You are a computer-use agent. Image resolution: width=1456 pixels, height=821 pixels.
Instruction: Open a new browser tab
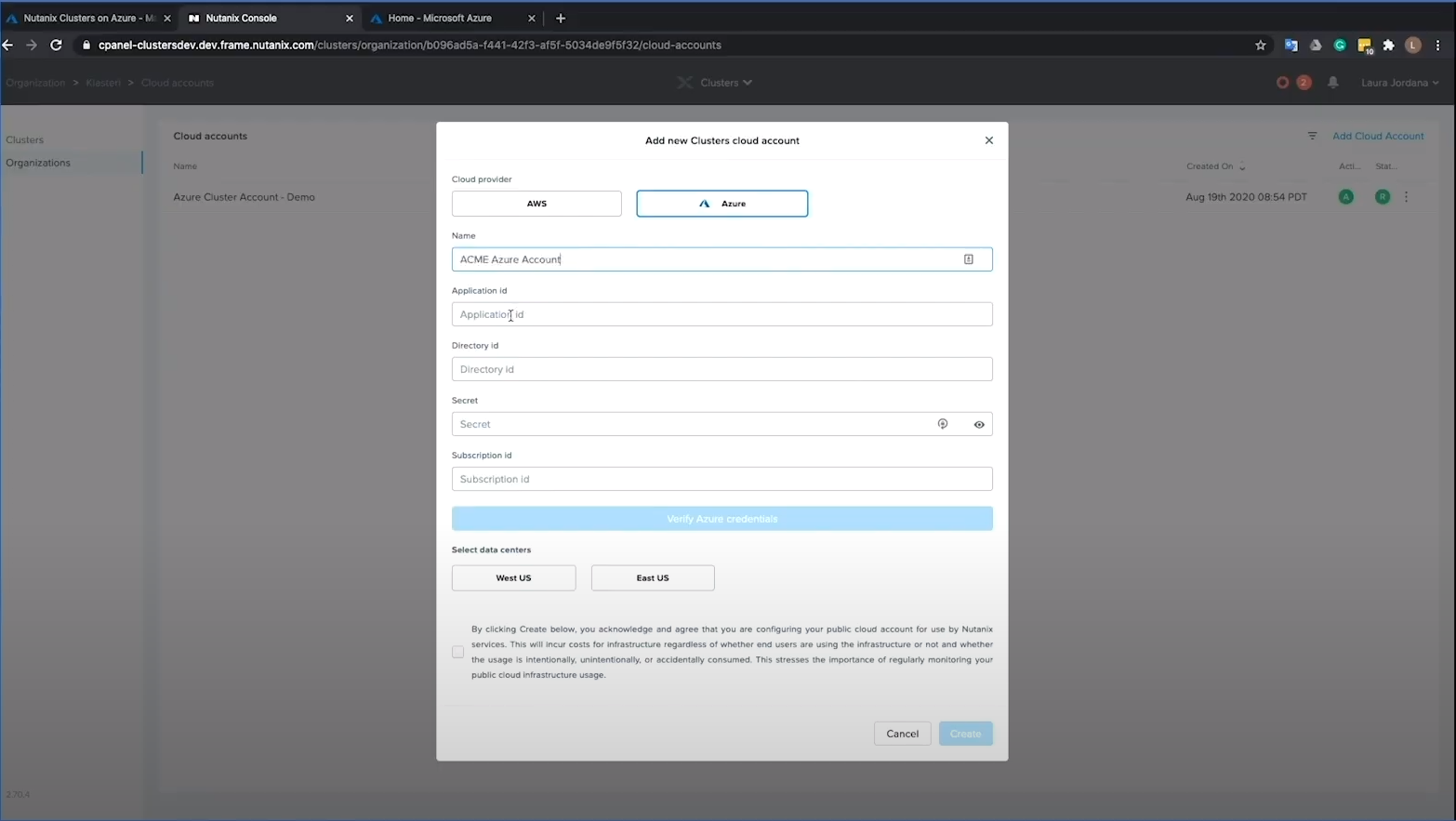click(x=561, y=18)
